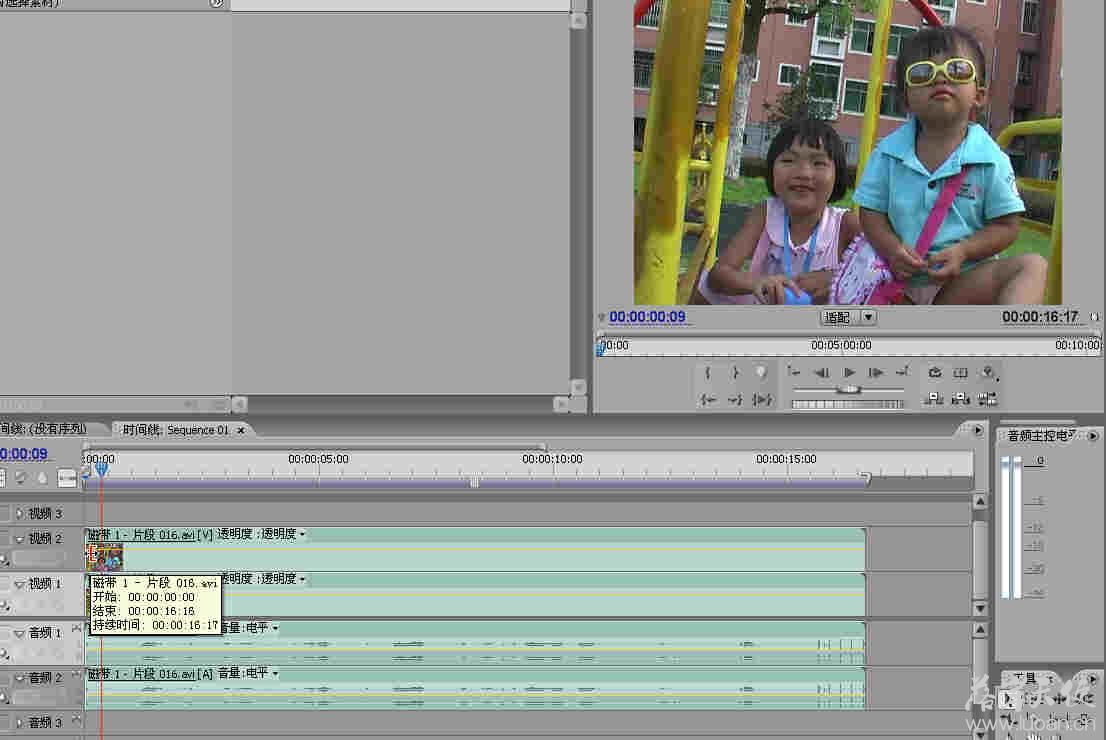Toggle 音频 3 track output box

5,722
